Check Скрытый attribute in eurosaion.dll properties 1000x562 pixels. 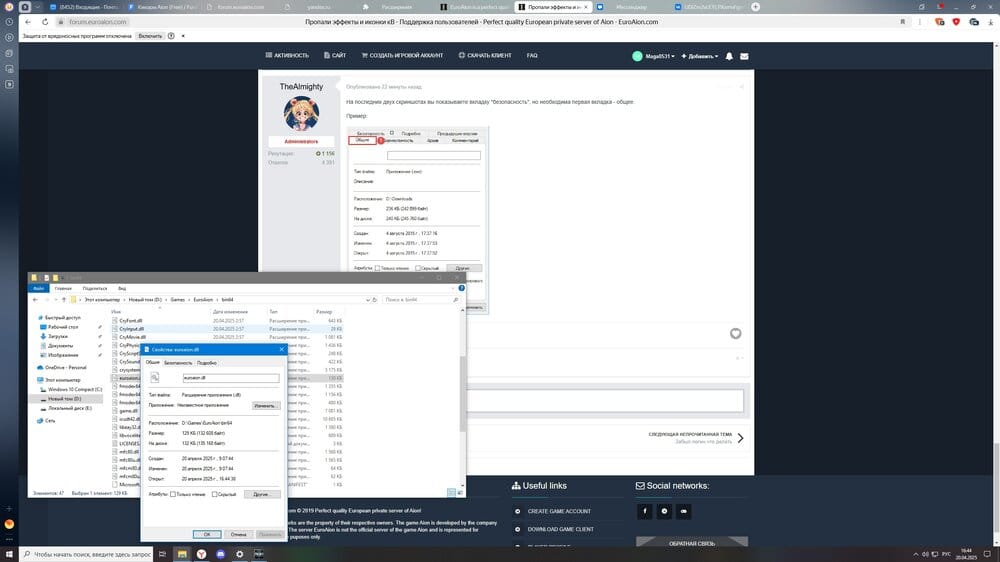click(x=215, y=494)
